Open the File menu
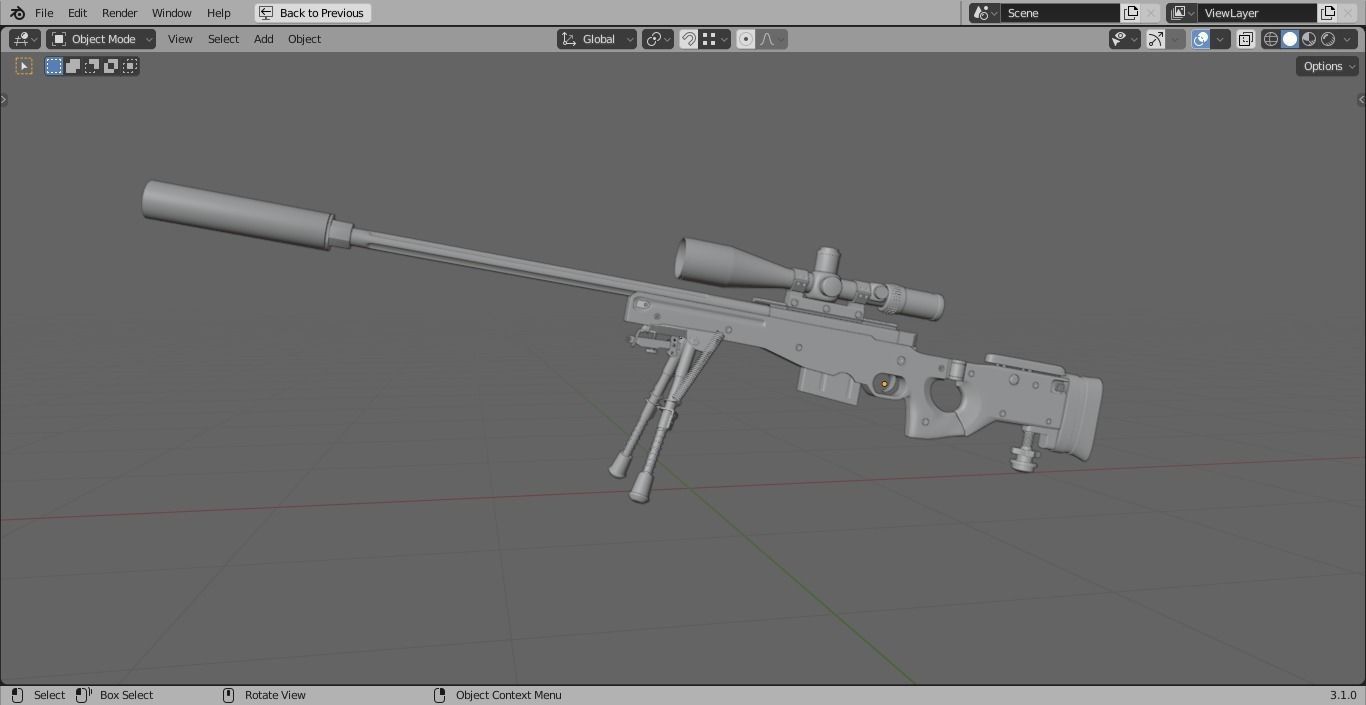 [x=44, y=13]
